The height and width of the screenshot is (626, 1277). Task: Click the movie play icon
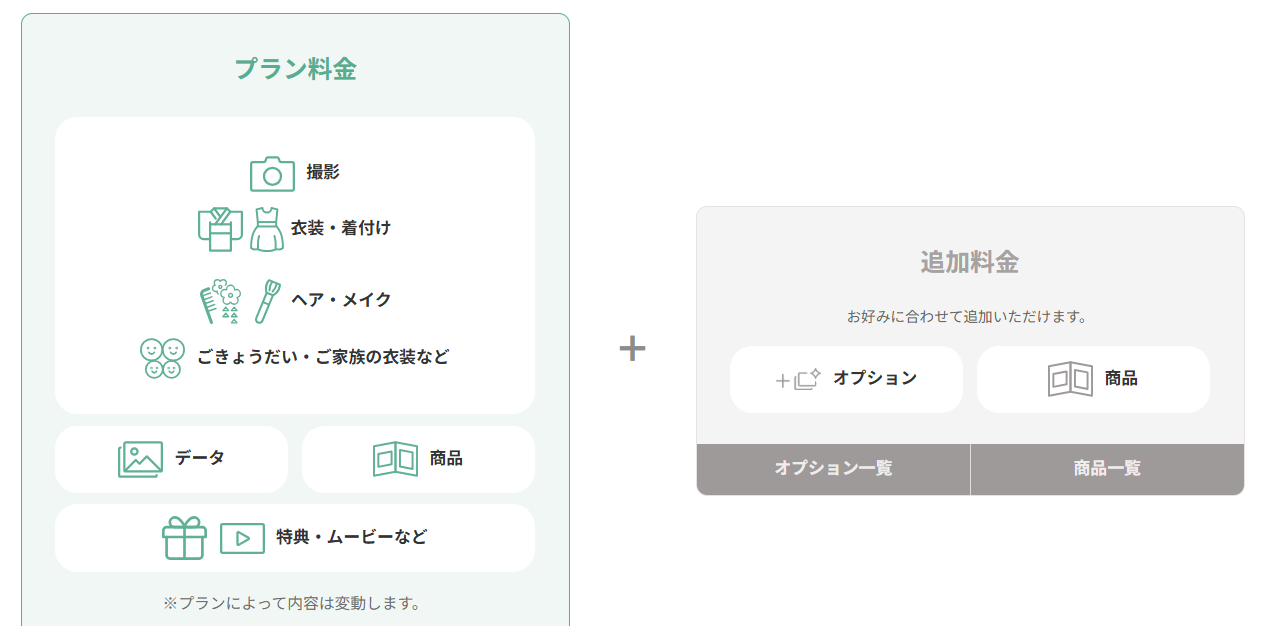coord(242,538)
